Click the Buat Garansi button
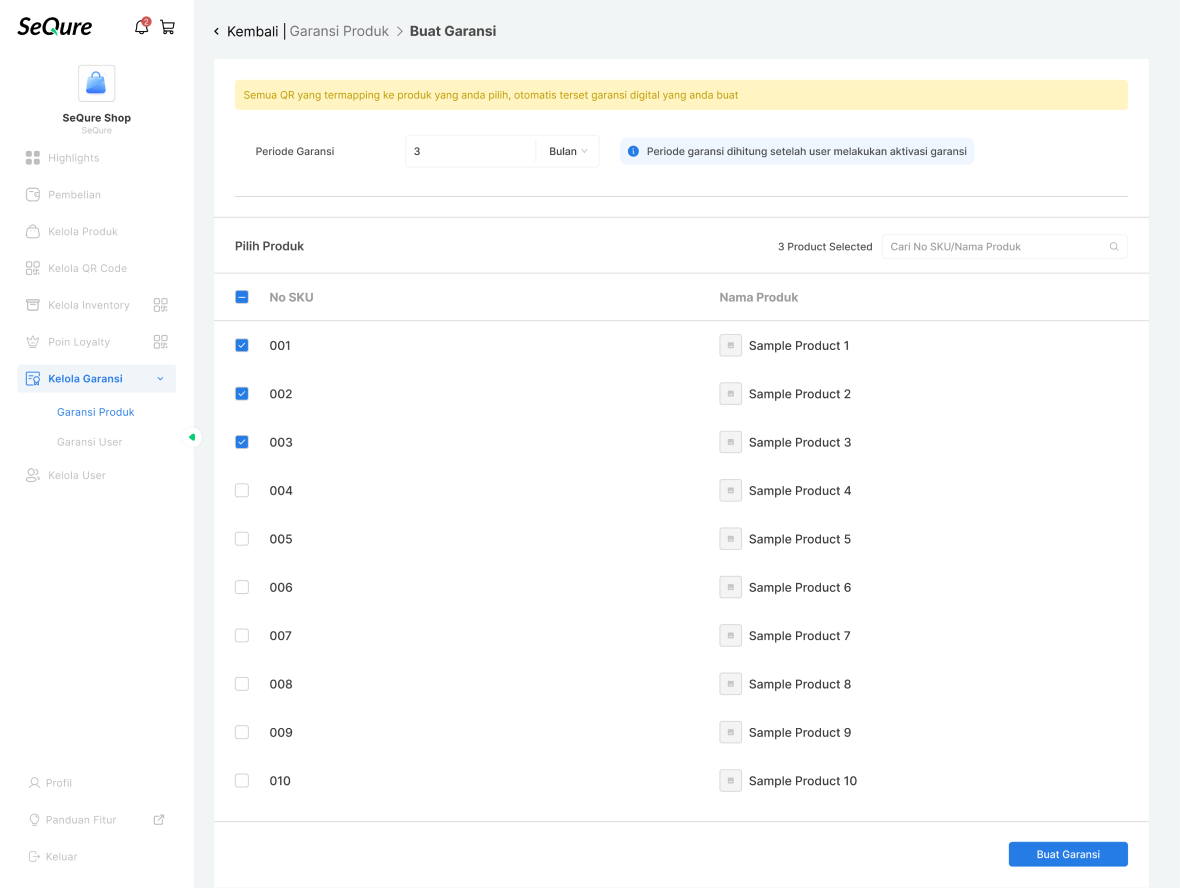 tap(1068, 854)
